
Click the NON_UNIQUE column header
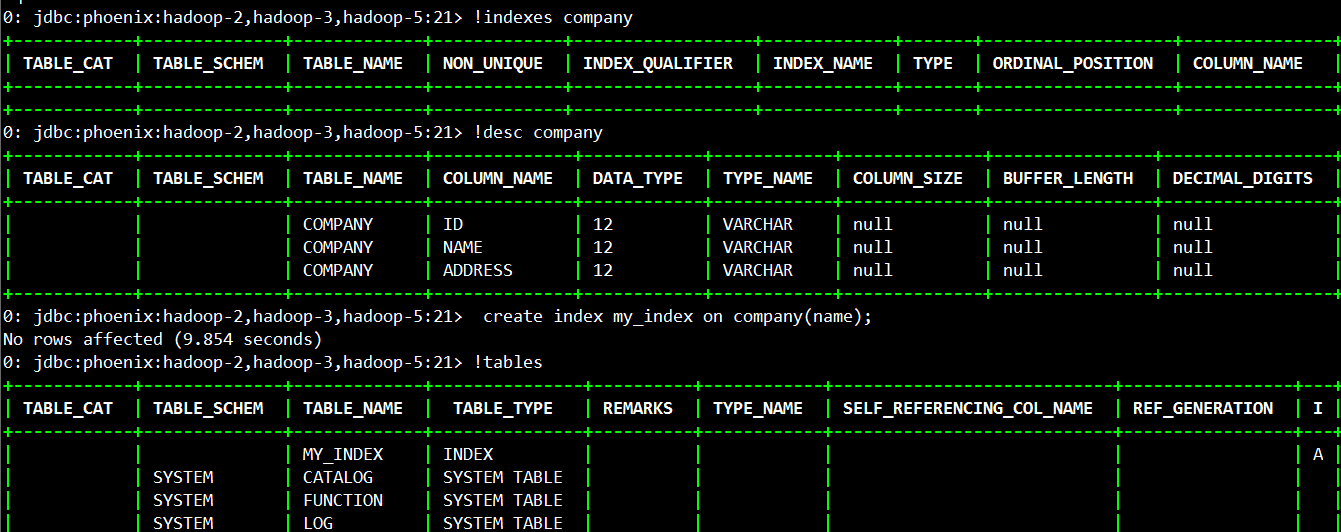(x=493, y=63)
